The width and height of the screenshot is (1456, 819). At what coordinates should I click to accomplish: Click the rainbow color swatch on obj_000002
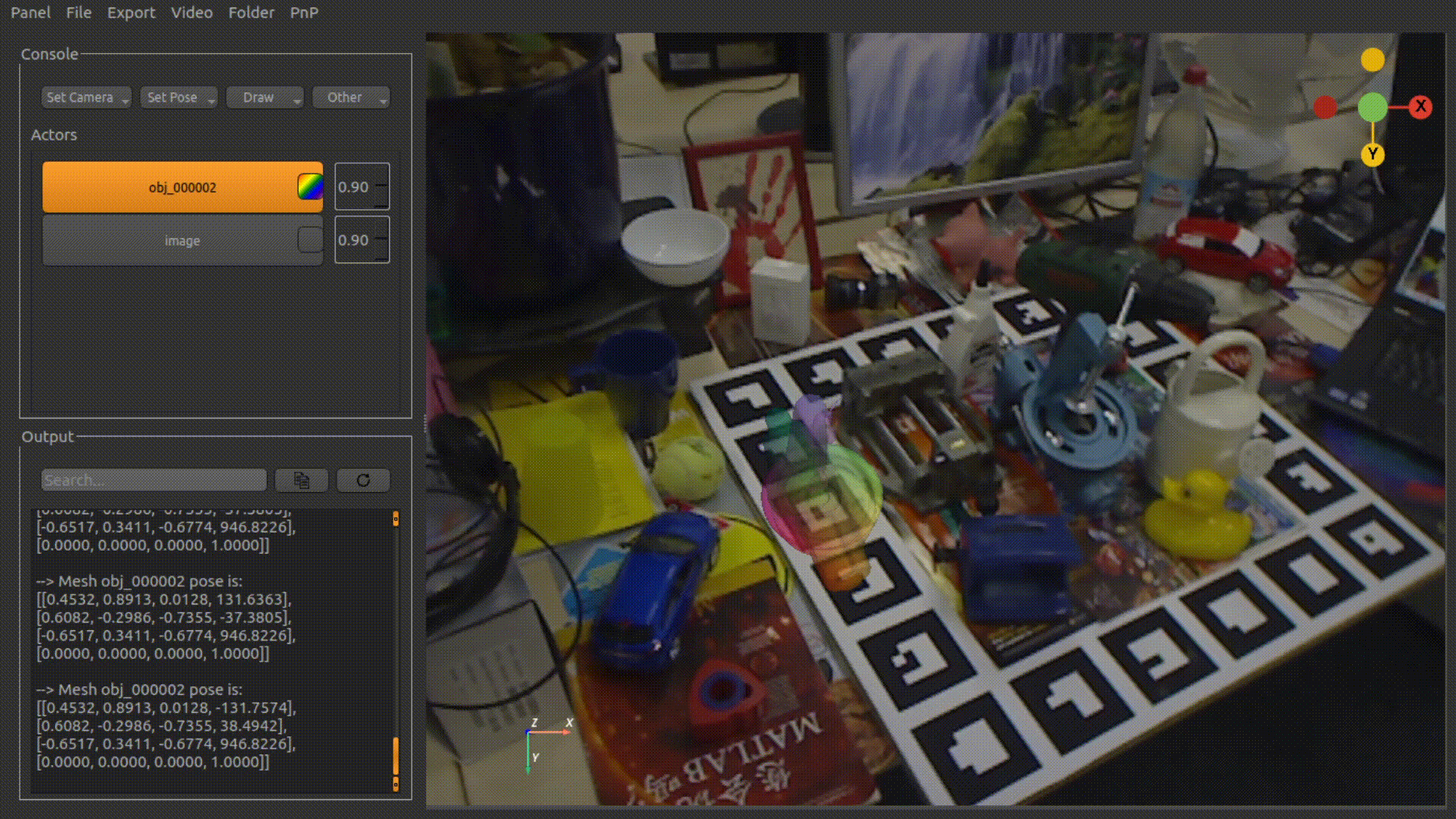point(309,187)
